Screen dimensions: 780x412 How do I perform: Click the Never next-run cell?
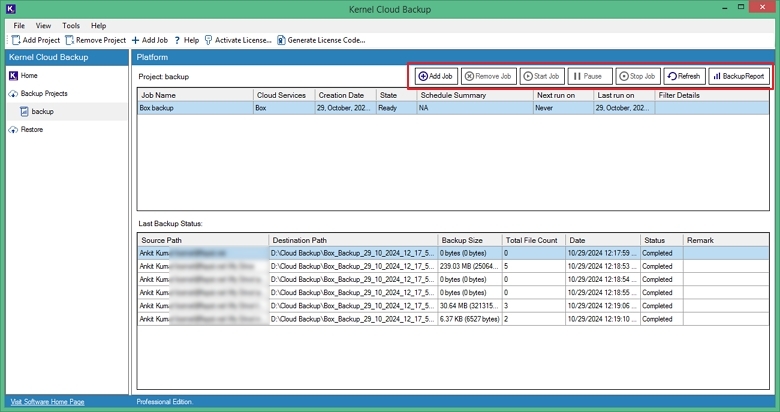point(563,108)
